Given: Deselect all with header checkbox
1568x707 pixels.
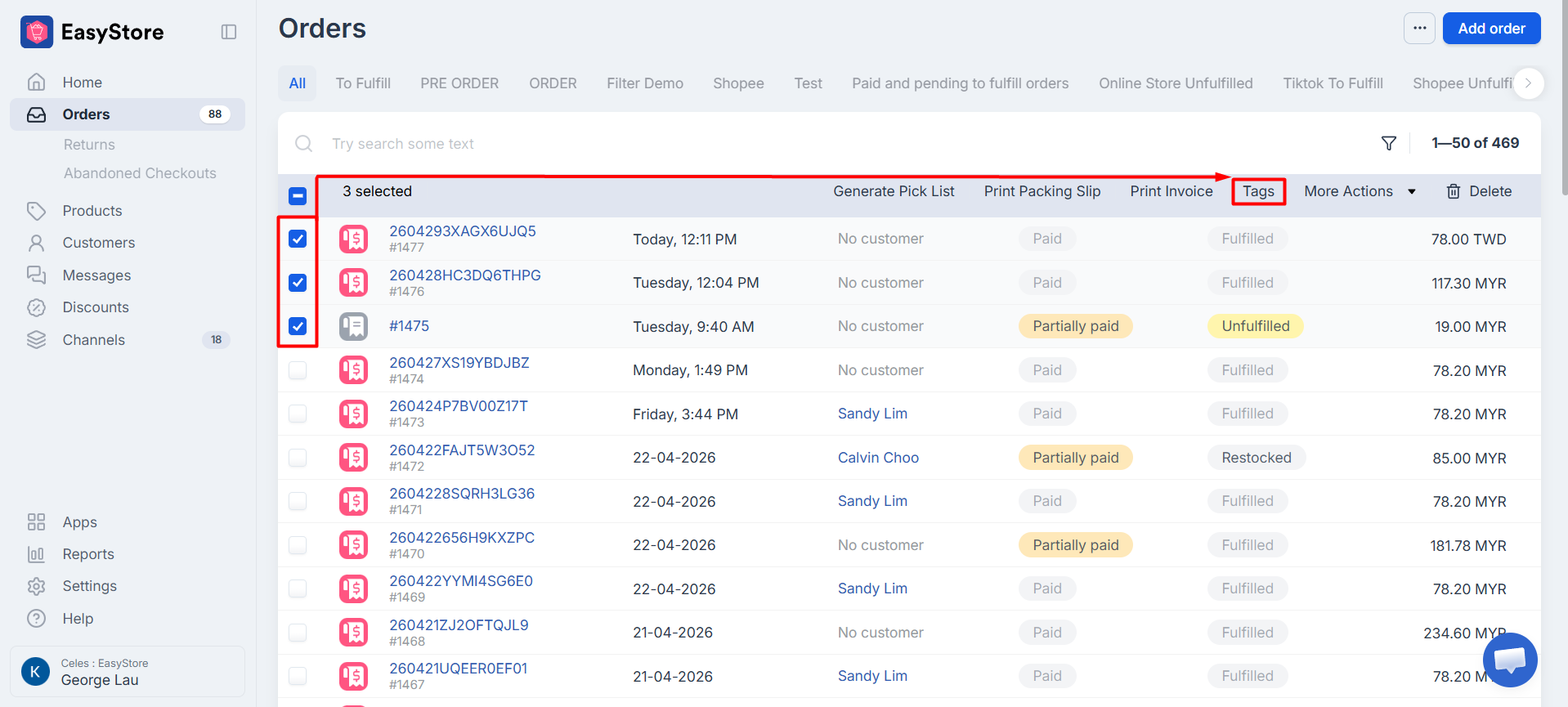Looking at the screenshot, I should tap(298, 196).
